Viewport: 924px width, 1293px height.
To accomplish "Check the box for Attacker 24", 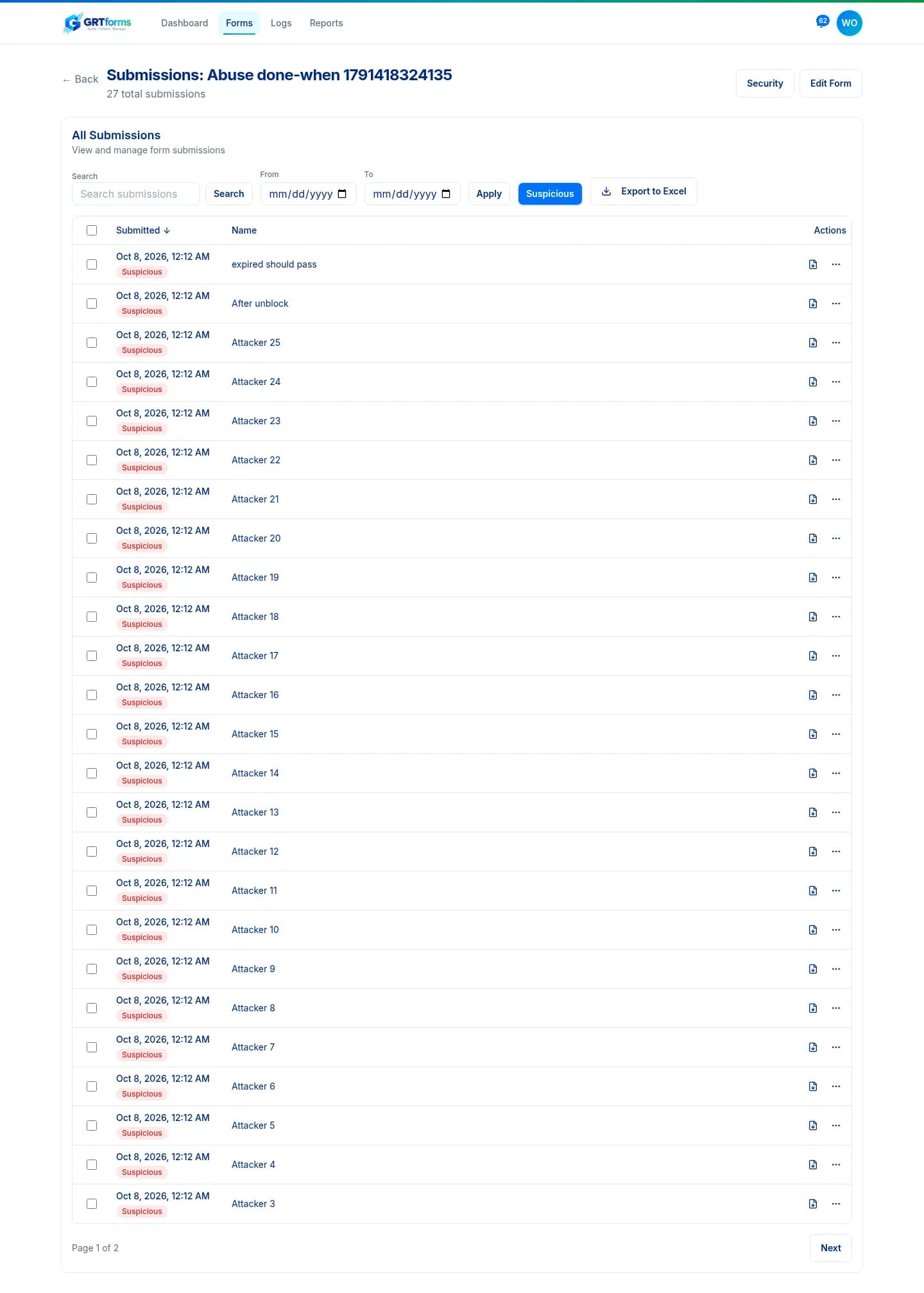I will click(92, 382).
